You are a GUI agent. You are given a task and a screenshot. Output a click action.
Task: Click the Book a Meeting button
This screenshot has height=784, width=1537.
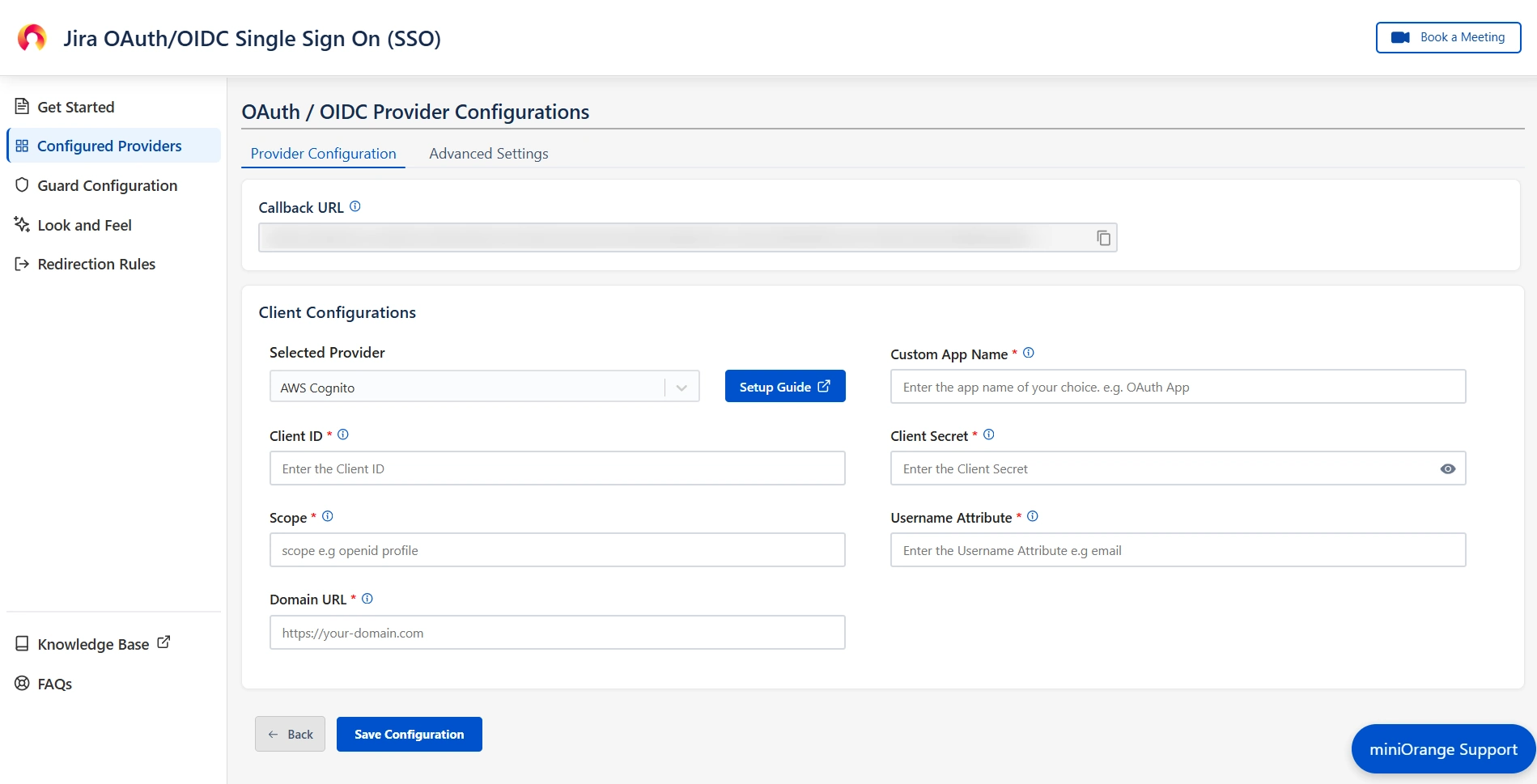click(x=1448, y=37)
